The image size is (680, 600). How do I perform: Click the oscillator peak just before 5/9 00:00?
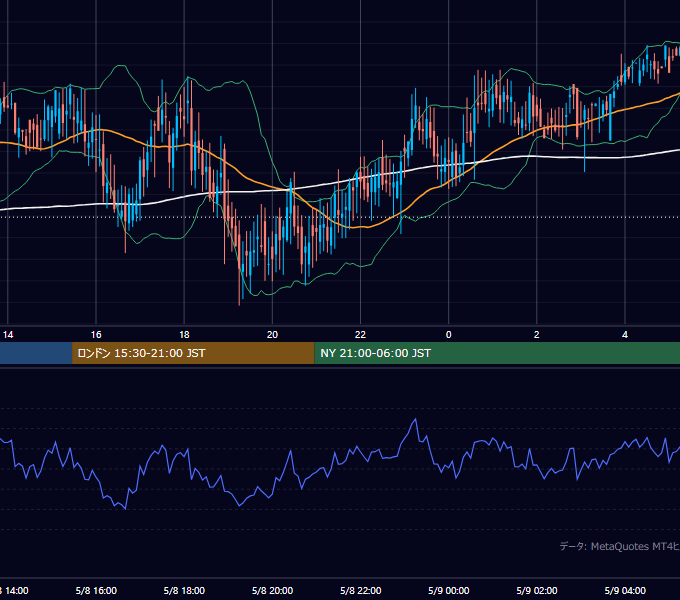pyautogui.click(x=415, y=419)
